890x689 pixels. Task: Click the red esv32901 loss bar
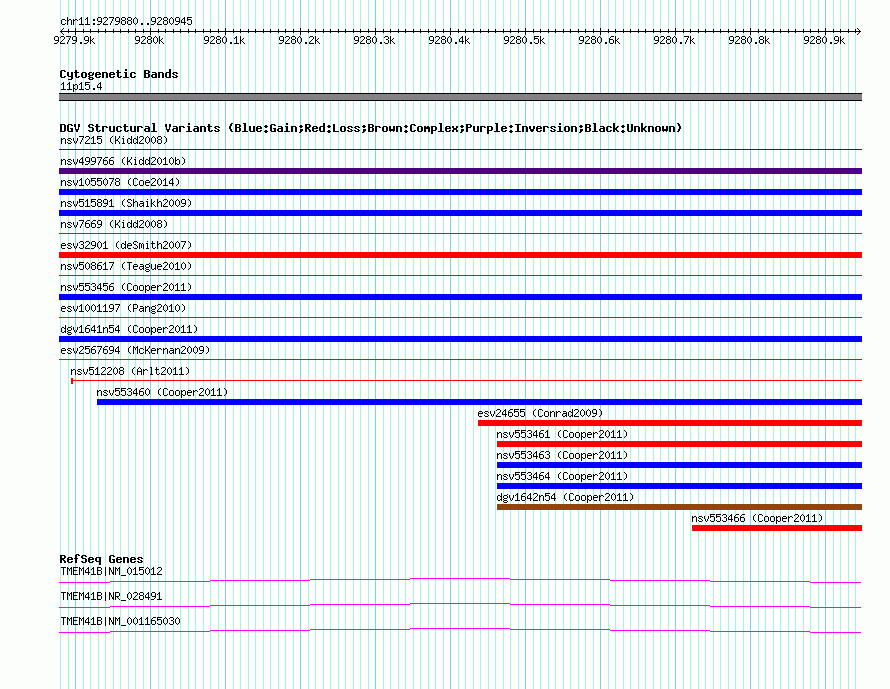point(460,255)
